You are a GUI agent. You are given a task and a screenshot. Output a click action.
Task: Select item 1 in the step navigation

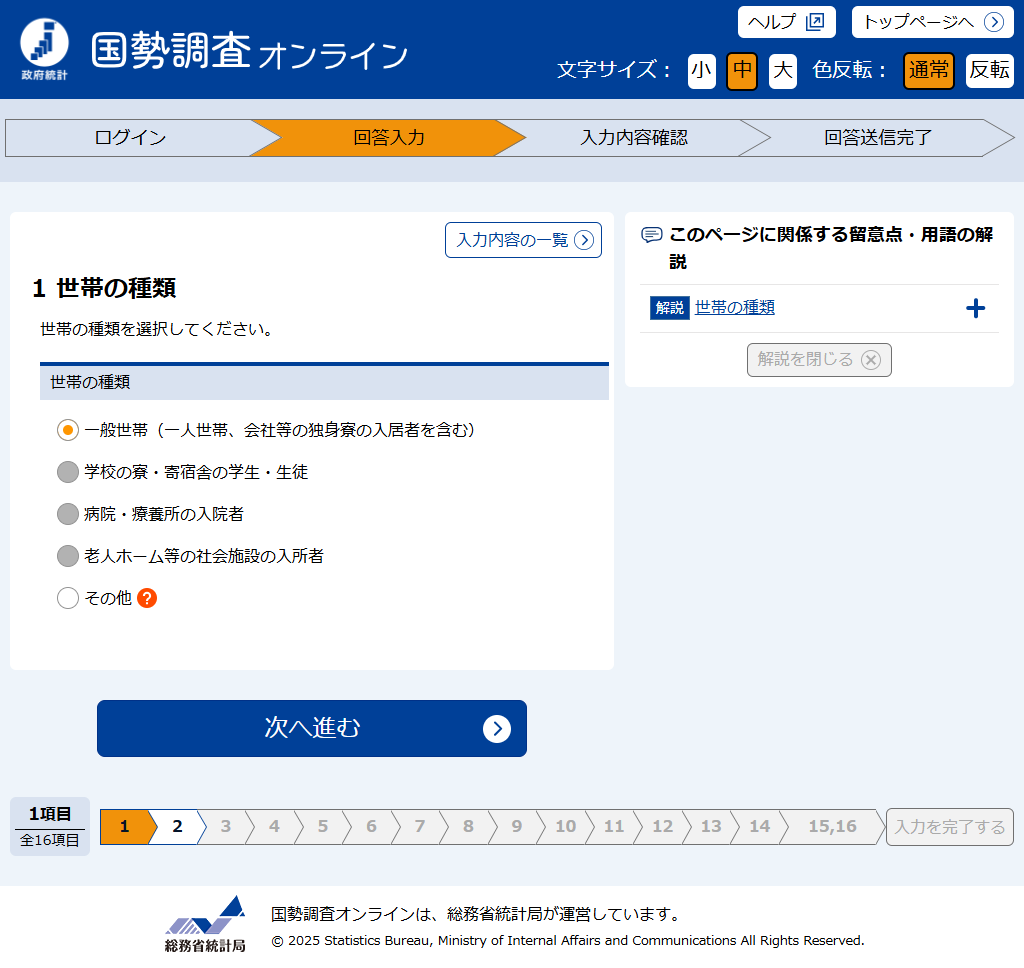coord(125,826)
